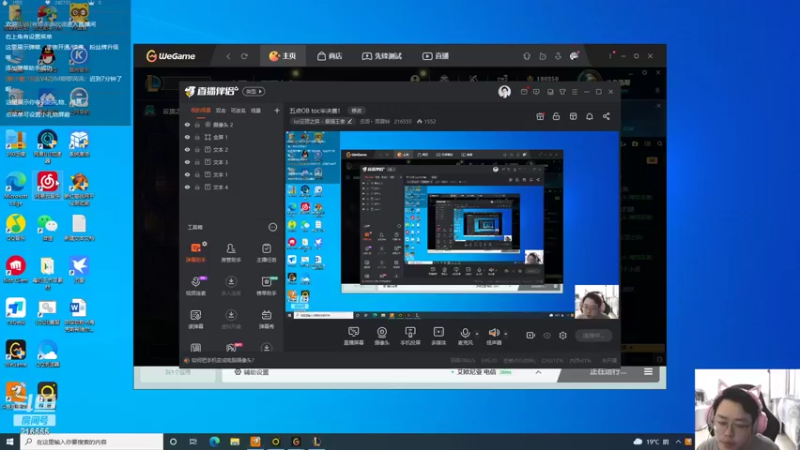Mute the 麦克风 microphone

(x=465, y=336)
